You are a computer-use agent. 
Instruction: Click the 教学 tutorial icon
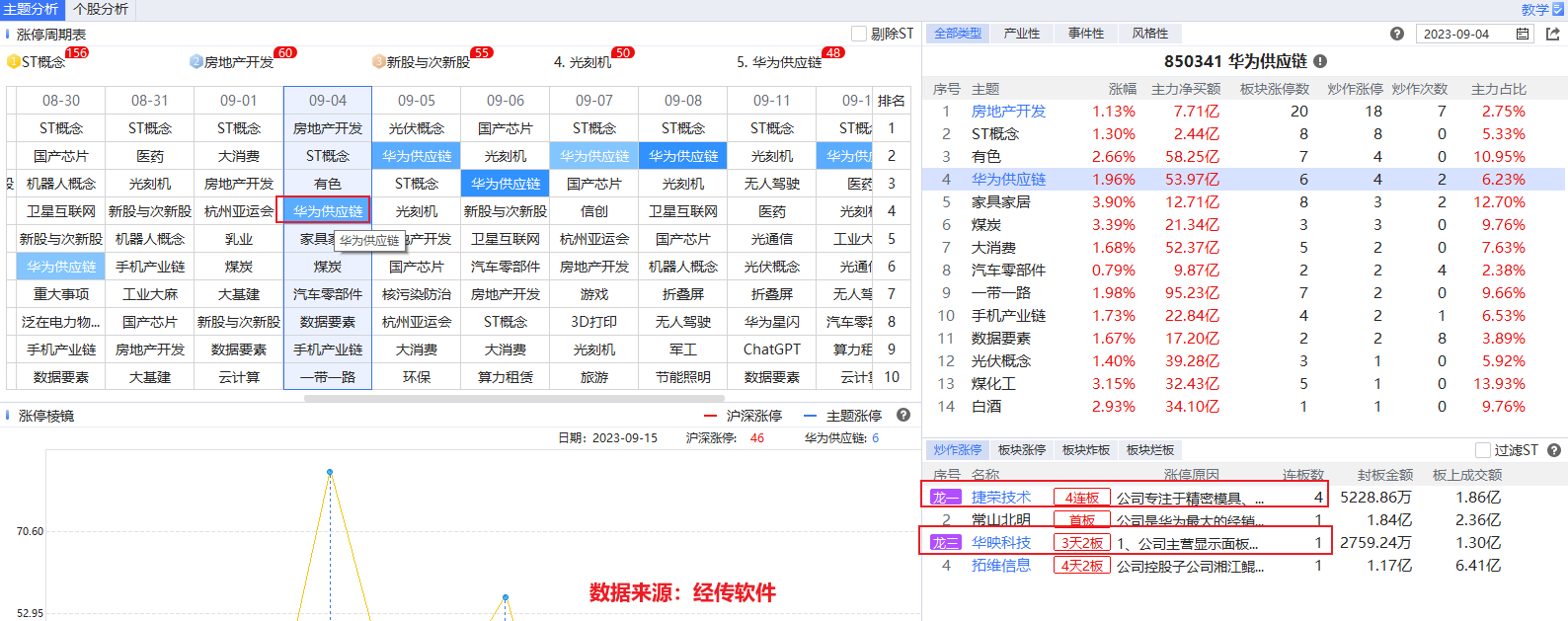(x=1558, y=9)
